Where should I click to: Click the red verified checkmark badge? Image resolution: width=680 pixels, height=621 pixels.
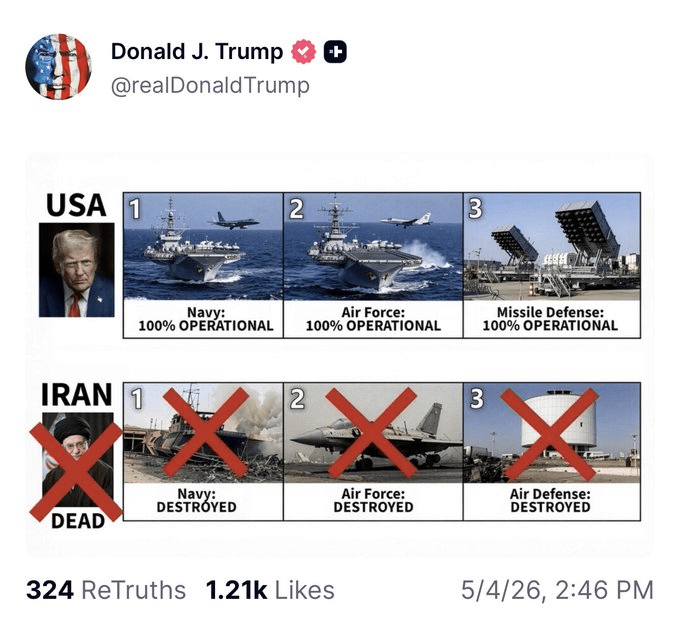click(304, 52)
